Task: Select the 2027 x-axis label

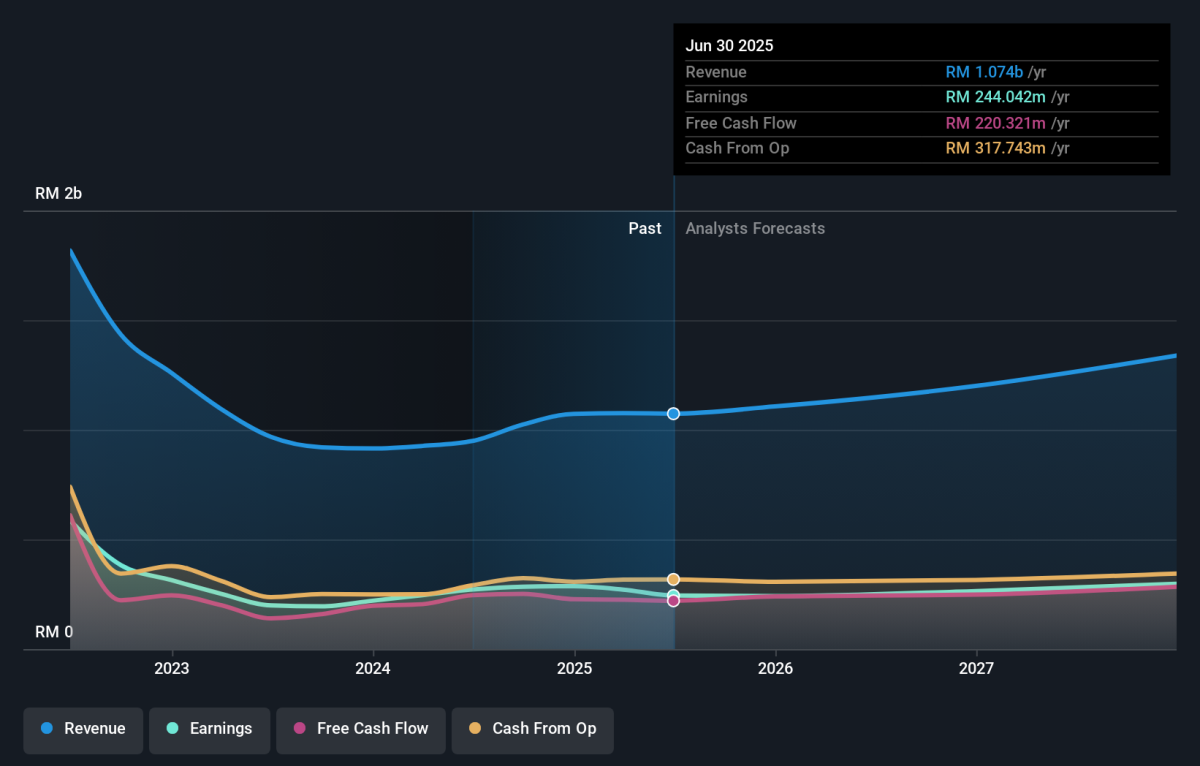Action: (x=976, y=668)
